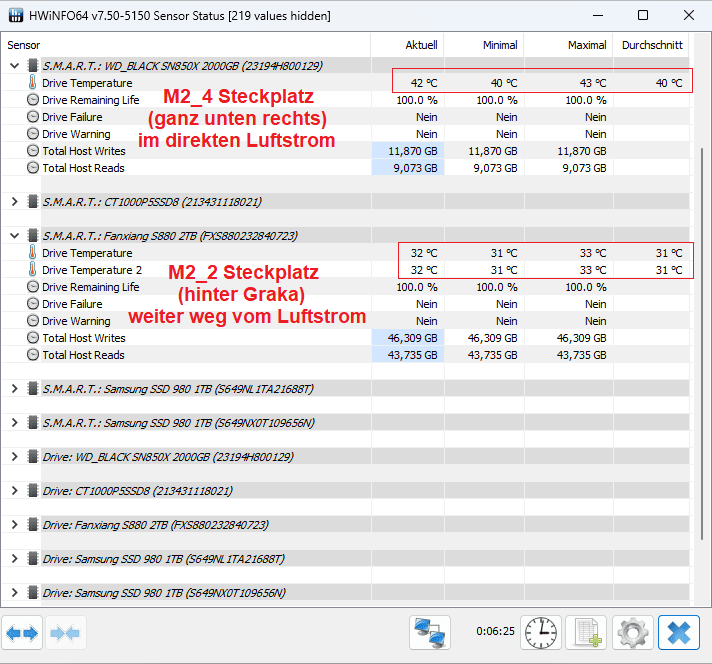712x664 pixels.
Task: Click the 0:06:25 elapsed time readout
Action: click(x=495, y=631)
